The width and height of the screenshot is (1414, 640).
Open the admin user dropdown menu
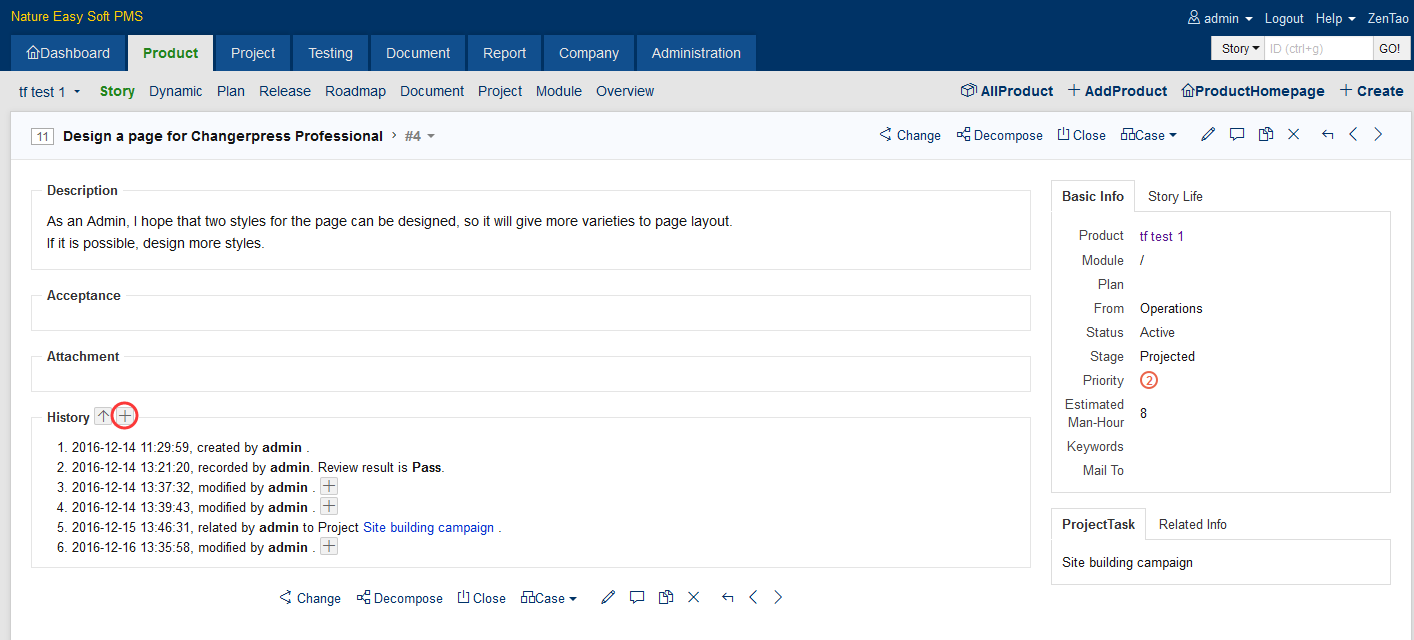[1220, 18]
